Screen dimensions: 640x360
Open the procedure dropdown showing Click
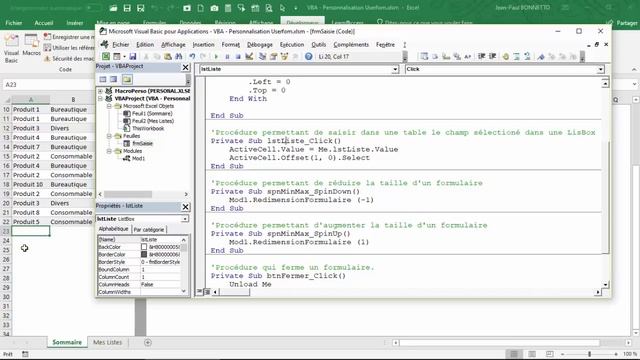coord(600,69)
